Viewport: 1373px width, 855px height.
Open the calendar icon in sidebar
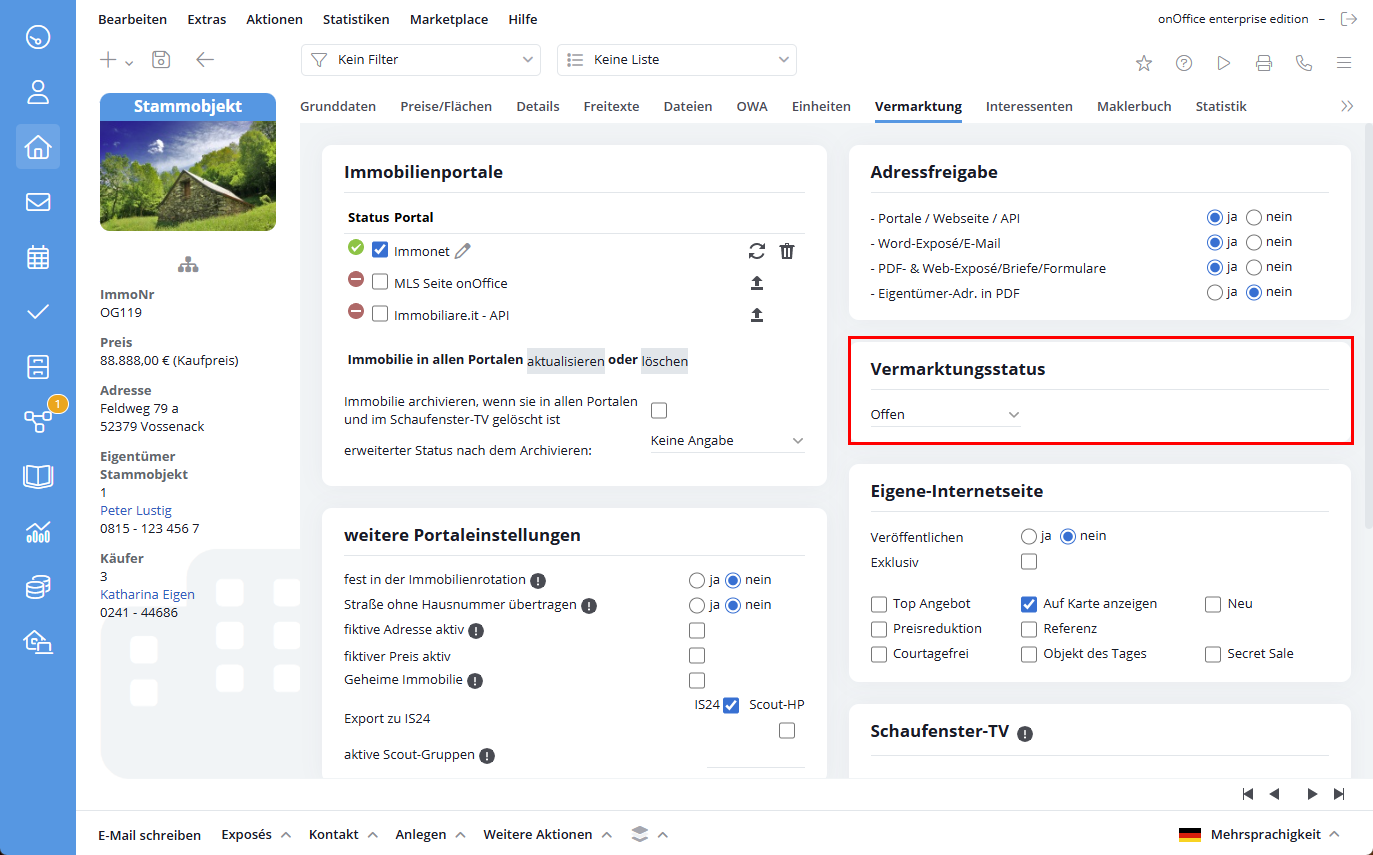(x=38, y=257)
